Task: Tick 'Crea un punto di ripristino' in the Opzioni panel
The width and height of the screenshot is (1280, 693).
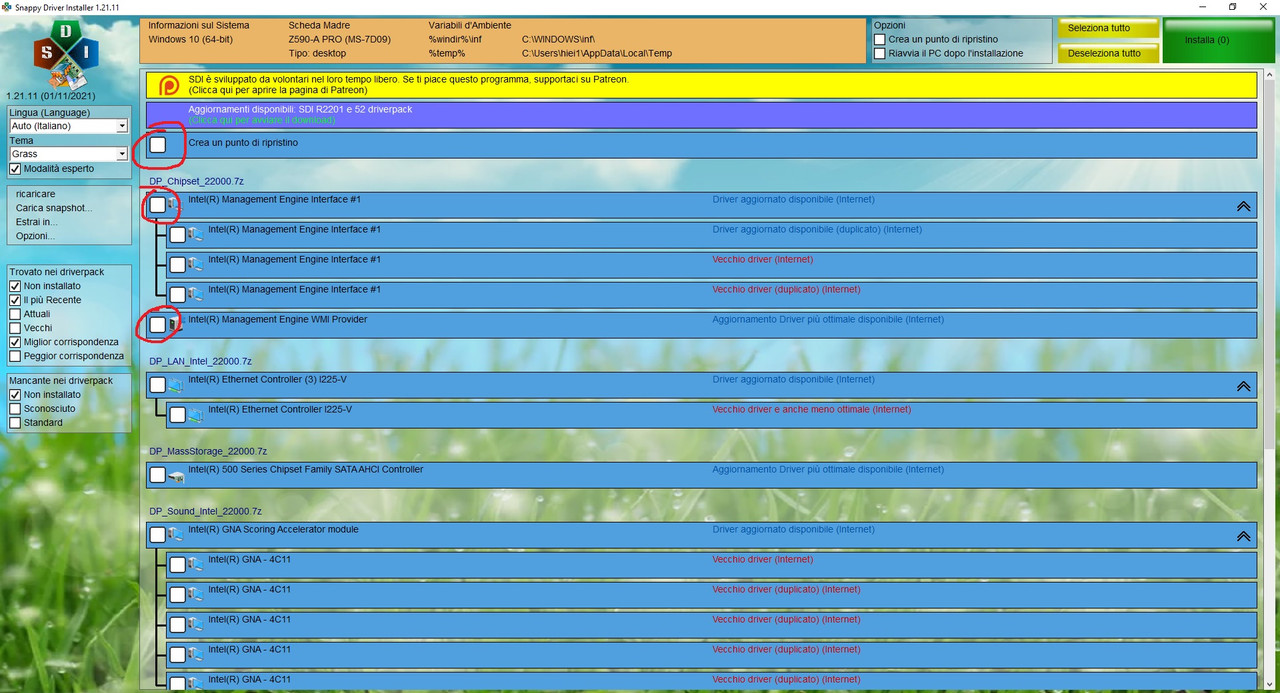Action: 879,39
